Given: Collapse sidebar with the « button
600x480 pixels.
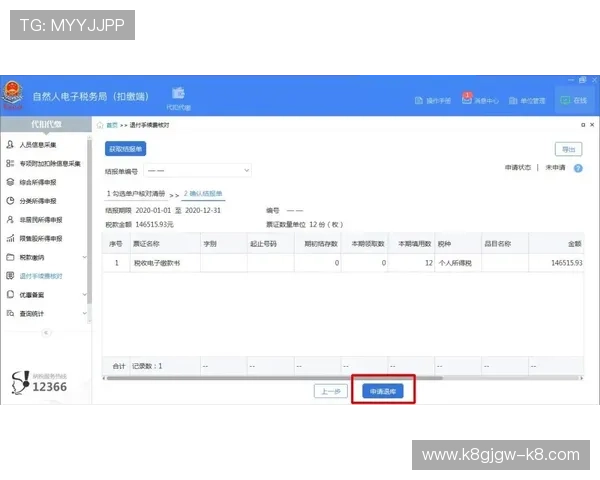Looking at the screenshot, I should (46, 333).
